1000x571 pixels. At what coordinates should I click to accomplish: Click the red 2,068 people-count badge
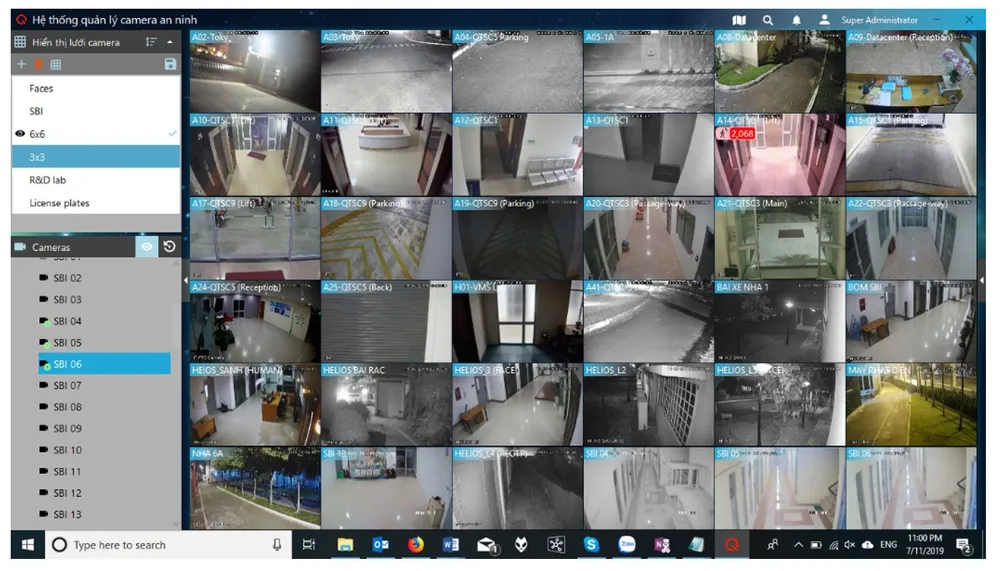(735, 134)
